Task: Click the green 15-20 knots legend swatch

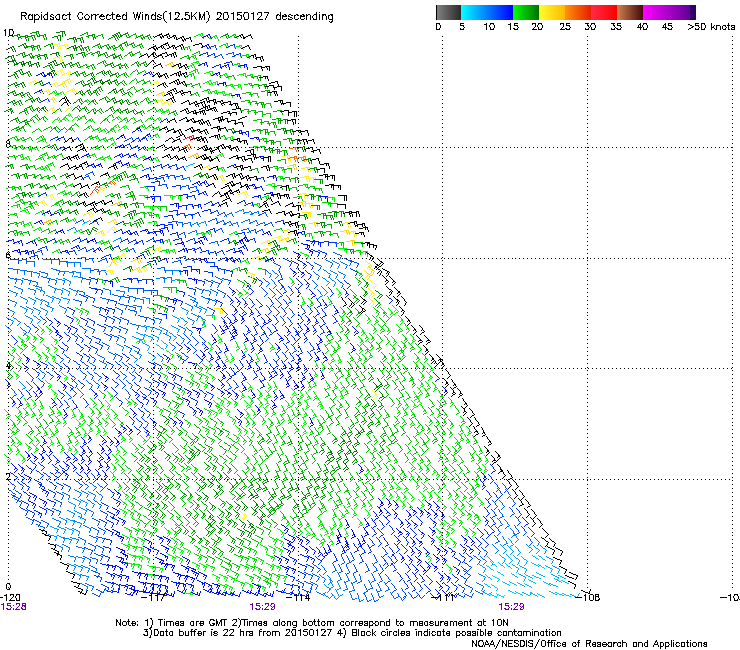Action: pos(526,12)
